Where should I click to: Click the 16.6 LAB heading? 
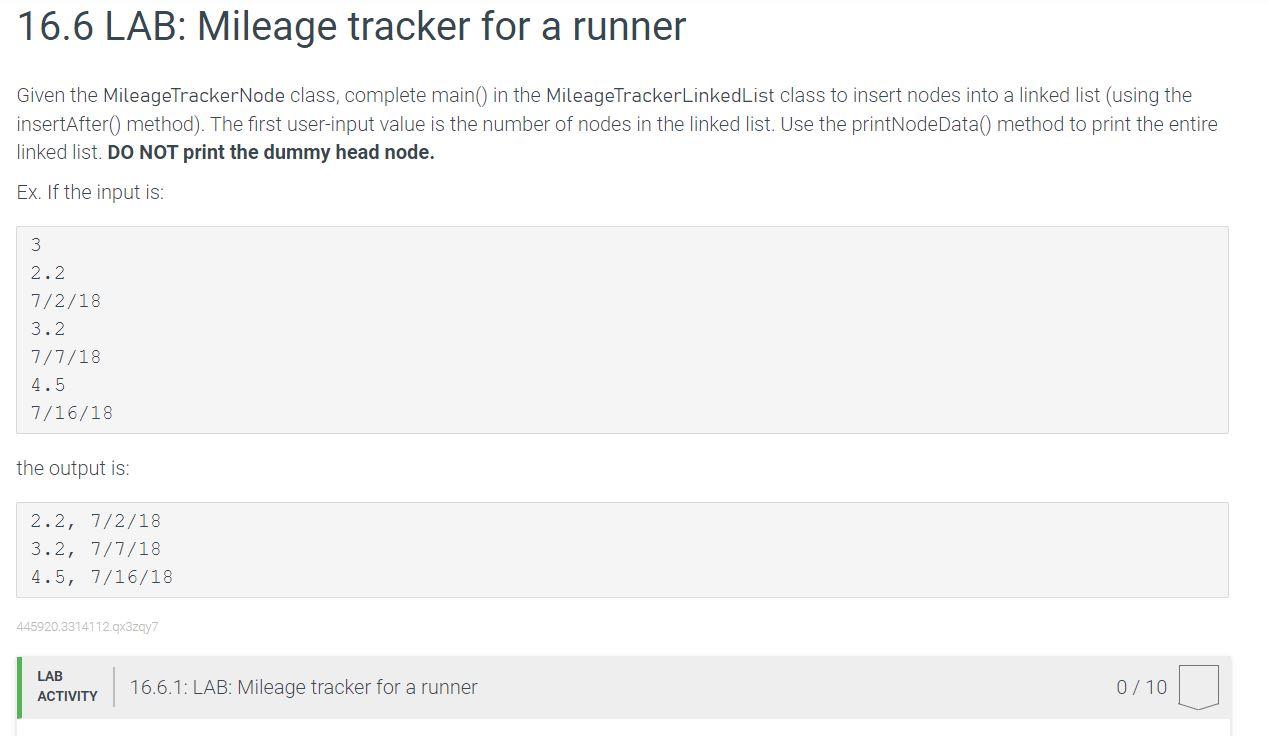click(x=350, y=26)
